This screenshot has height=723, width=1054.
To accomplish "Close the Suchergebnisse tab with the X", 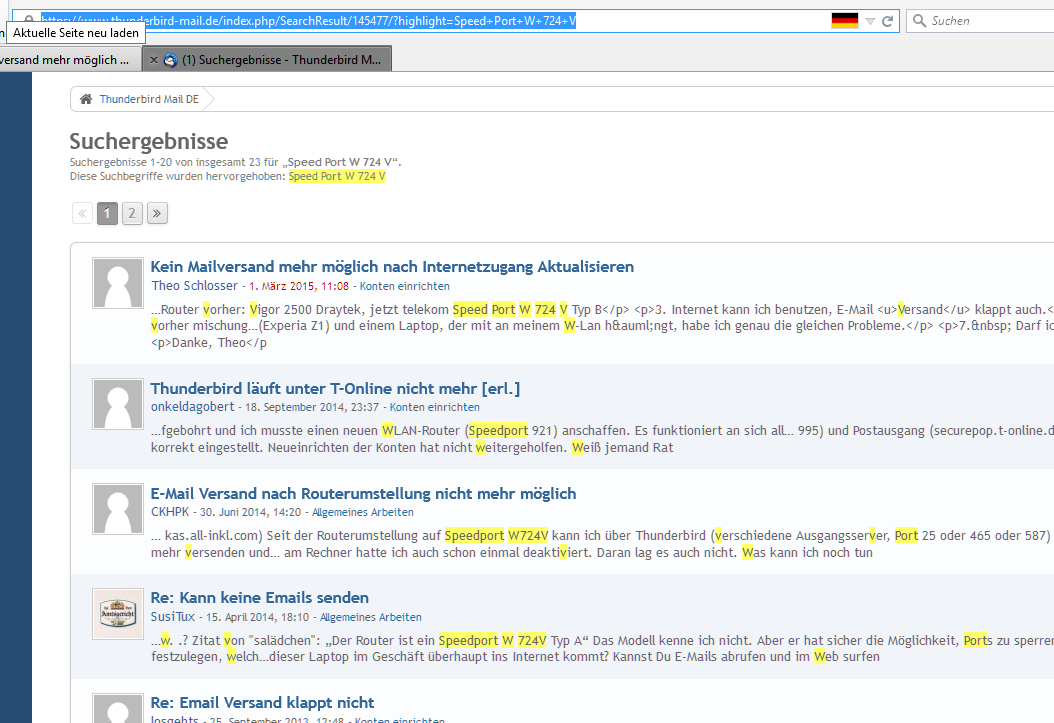I will click(x=153, y=60).
